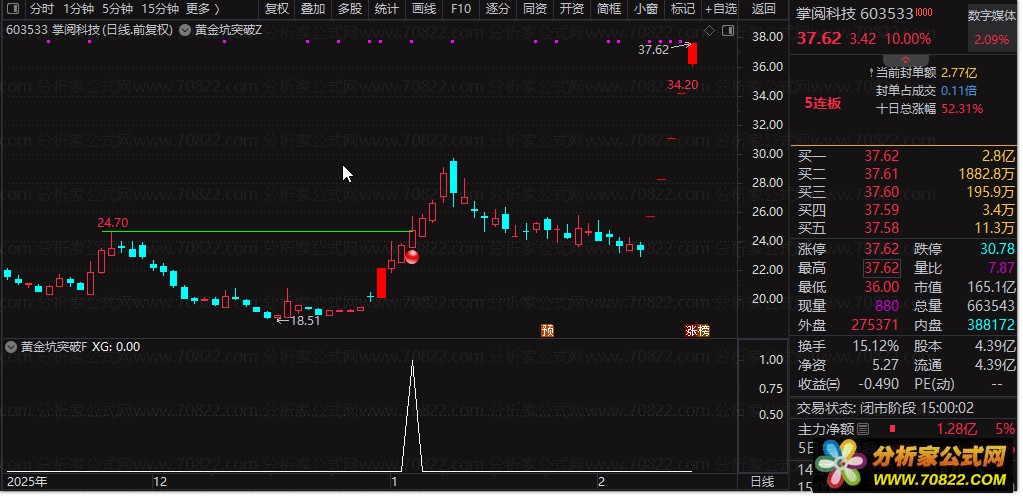This screenshot has width=1023, height=496.
Task: Click the 叠加 overlay button
Action: 313,8
